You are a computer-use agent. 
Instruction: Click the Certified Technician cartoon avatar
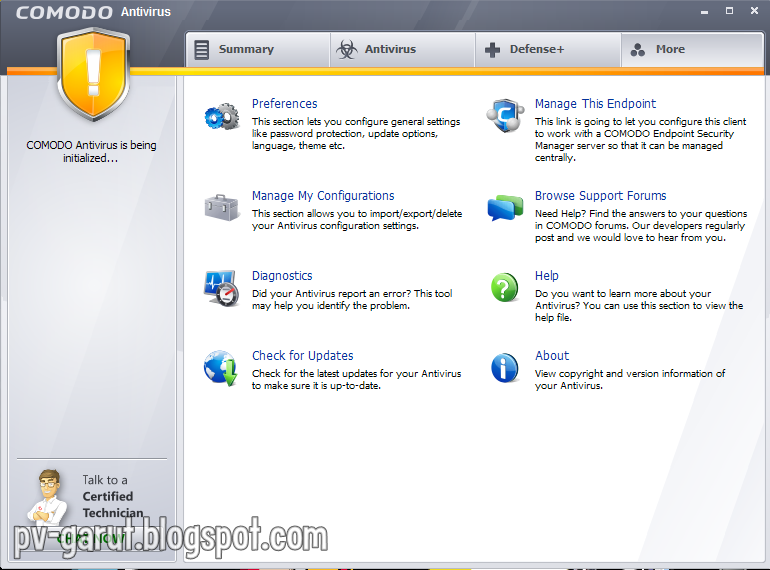point(47,497)
